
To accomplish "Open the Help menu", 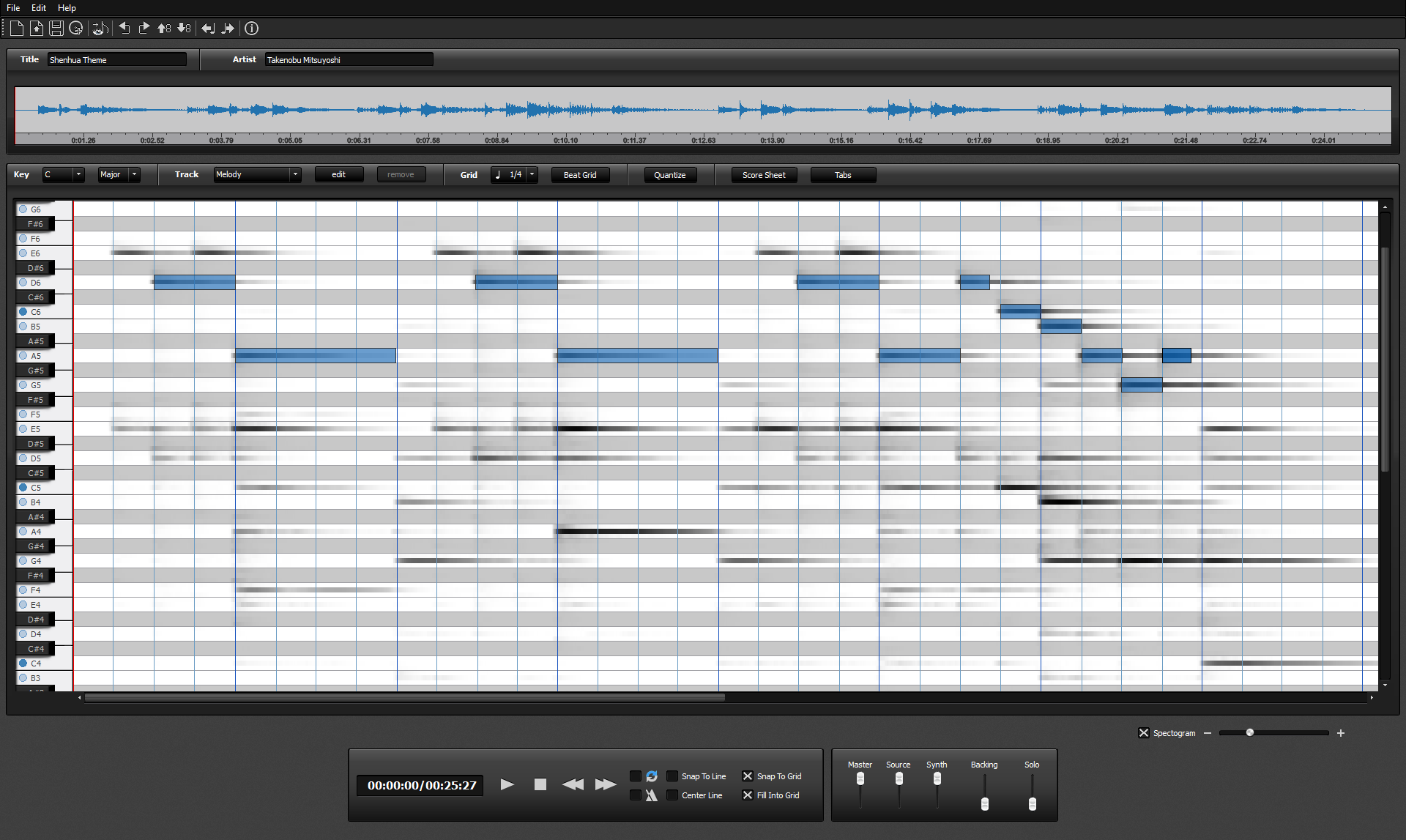I will (x=67, y=8).
